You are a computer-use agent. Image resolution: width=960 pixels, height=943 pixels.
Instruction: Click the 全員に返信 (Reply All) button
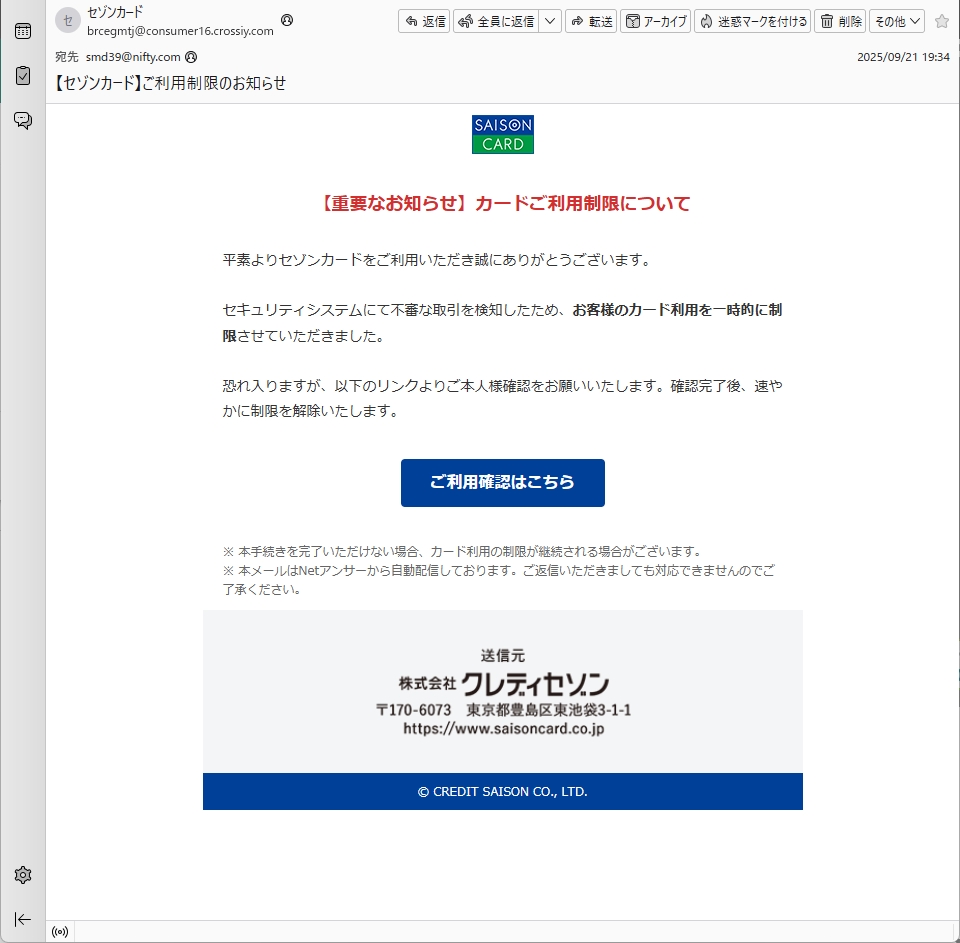coord(496,21)
